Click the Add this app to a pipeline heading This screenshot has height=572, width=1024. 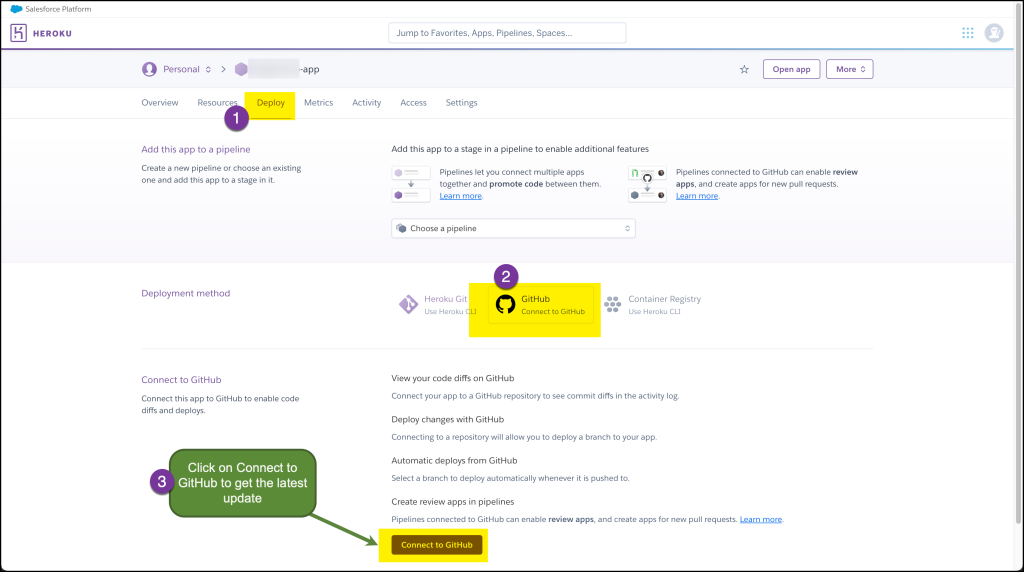pyautogui.click(x=196, y=150)
